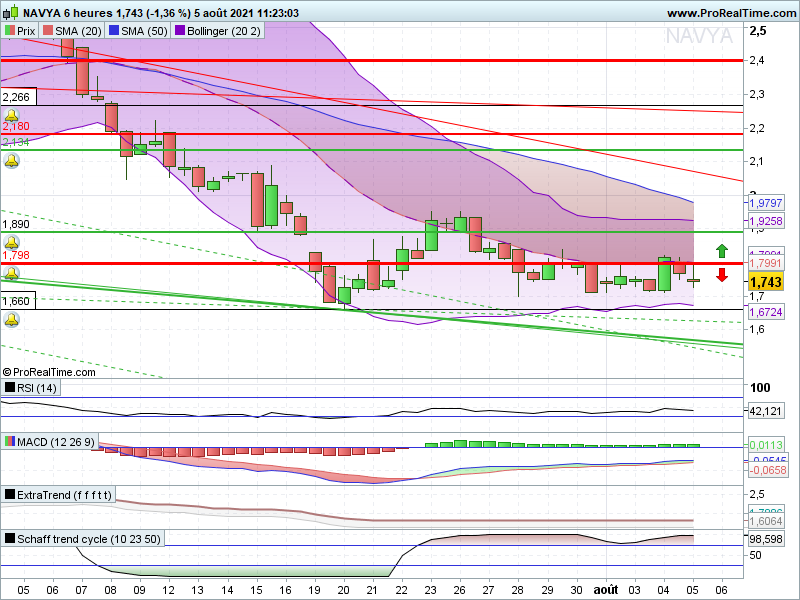
Task: Open the MACD (12 26 9) indicator label
Action: pyautogui.click(x=56, y=441)
